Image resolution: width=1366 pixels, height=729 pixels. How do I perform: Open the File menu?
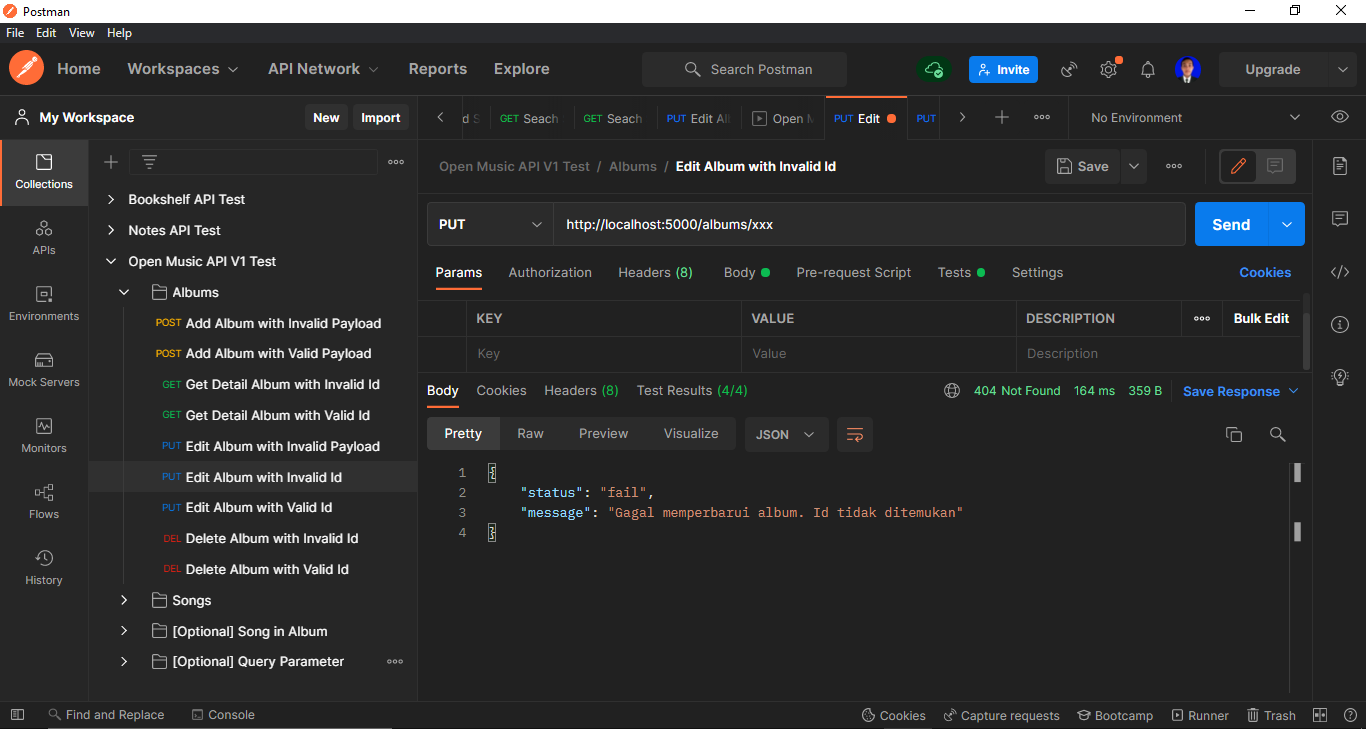click(15, 33)
